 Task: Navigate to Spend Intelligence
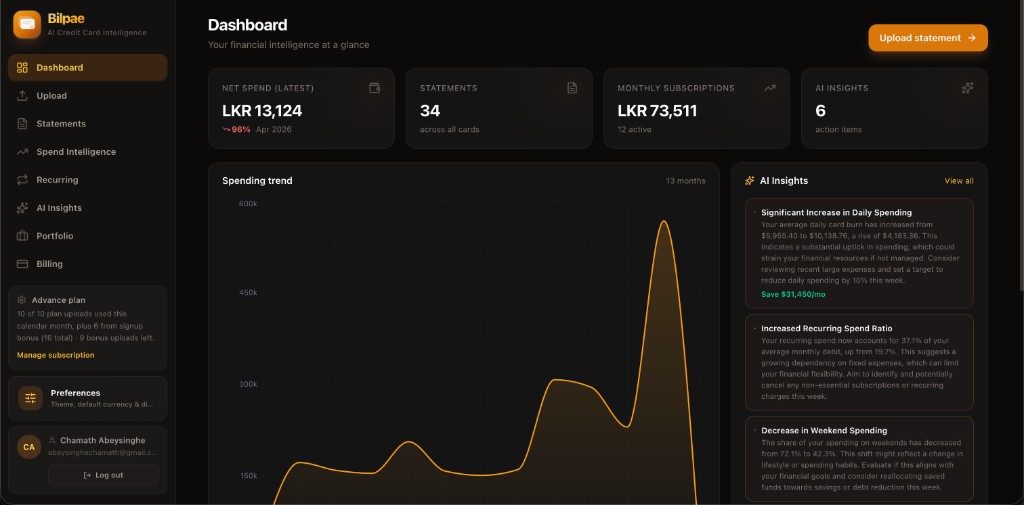(88, 152)
